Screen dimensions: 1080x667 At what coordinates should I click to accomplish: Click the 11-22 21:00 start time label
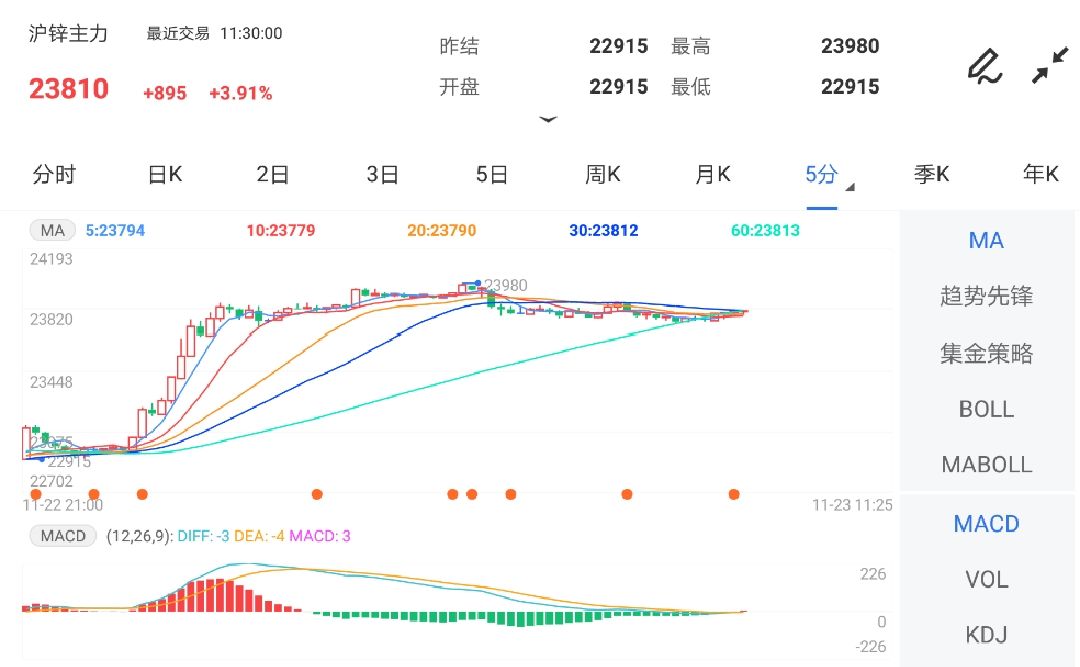click(x=63, y=505)
